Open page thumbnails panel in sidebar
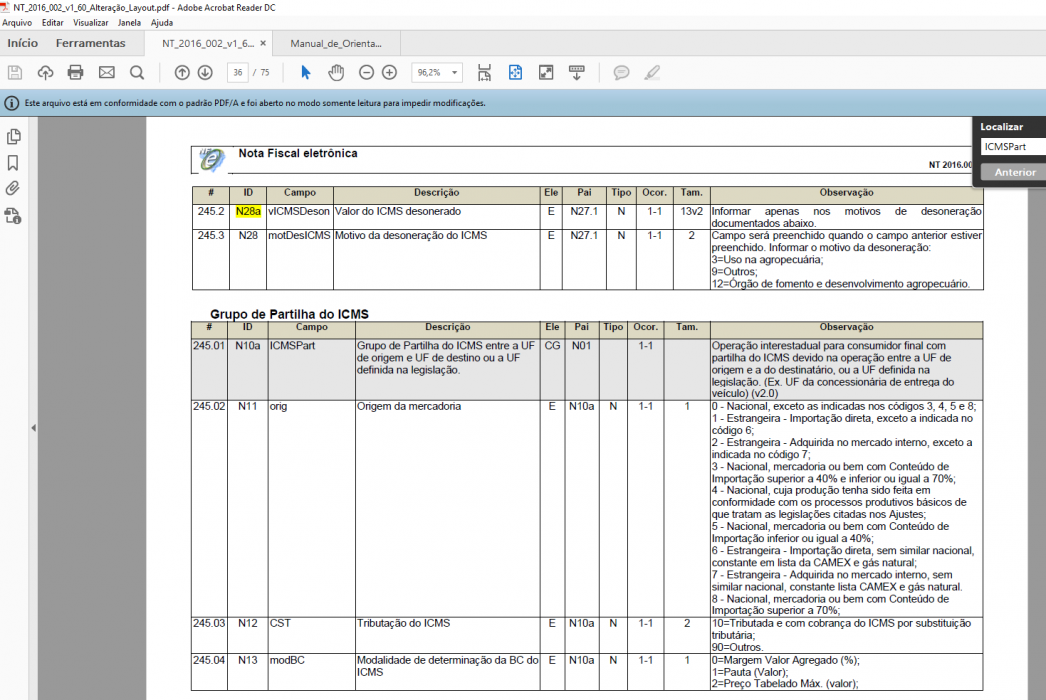Screen dimensions: 1046x700 [x=13, y=137]
